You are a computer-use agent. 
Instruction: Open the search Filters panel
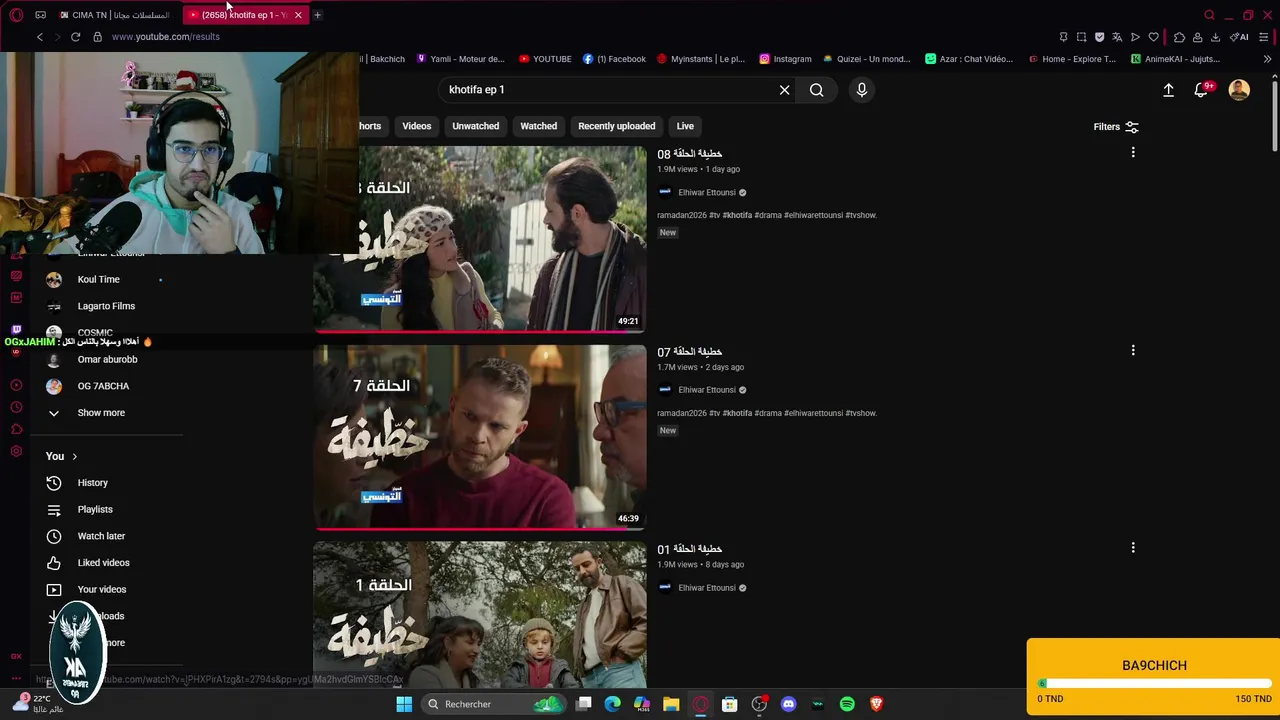1116,127
